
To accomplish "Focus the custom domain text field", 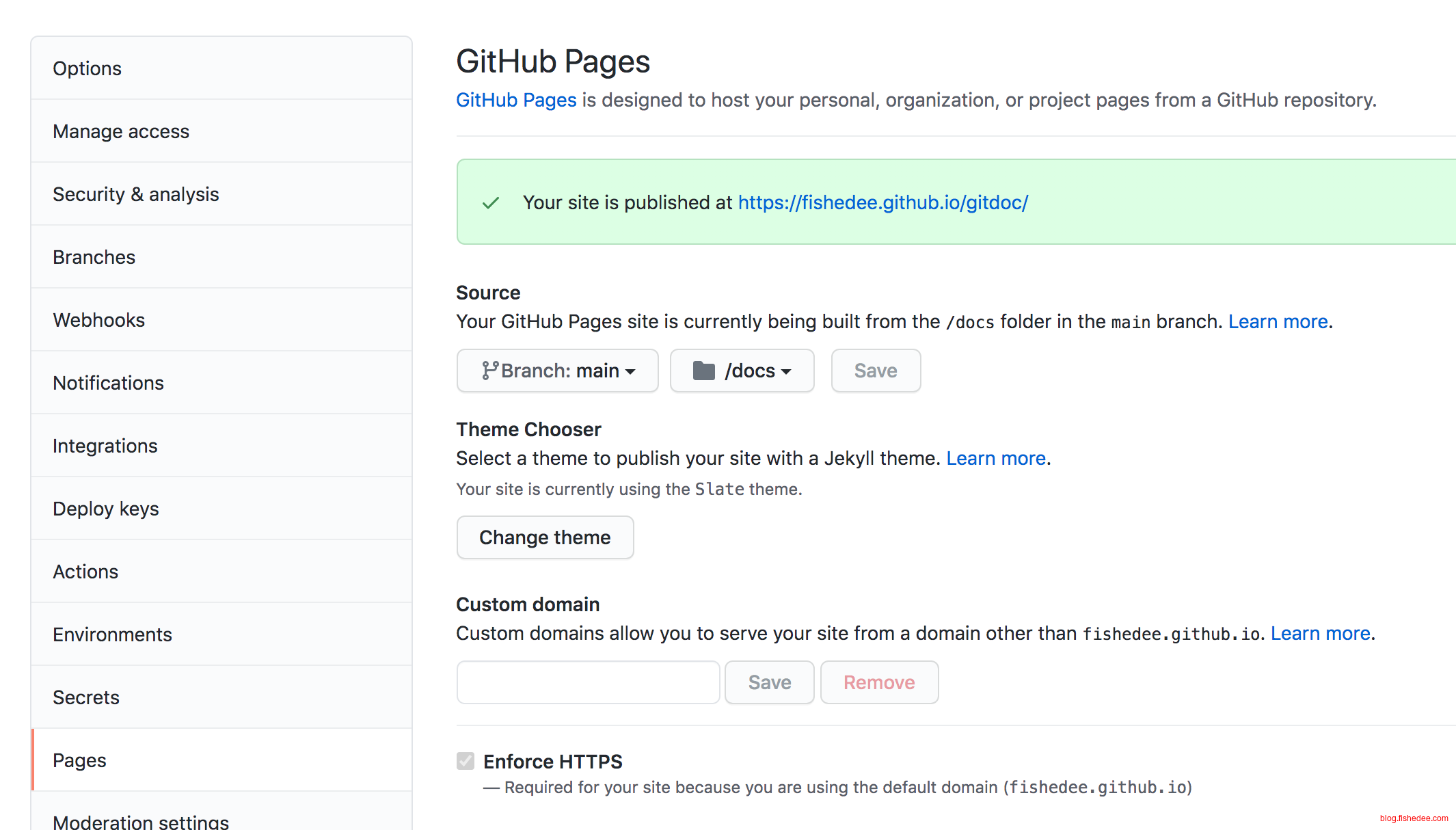I will click(x=588, y=682).
